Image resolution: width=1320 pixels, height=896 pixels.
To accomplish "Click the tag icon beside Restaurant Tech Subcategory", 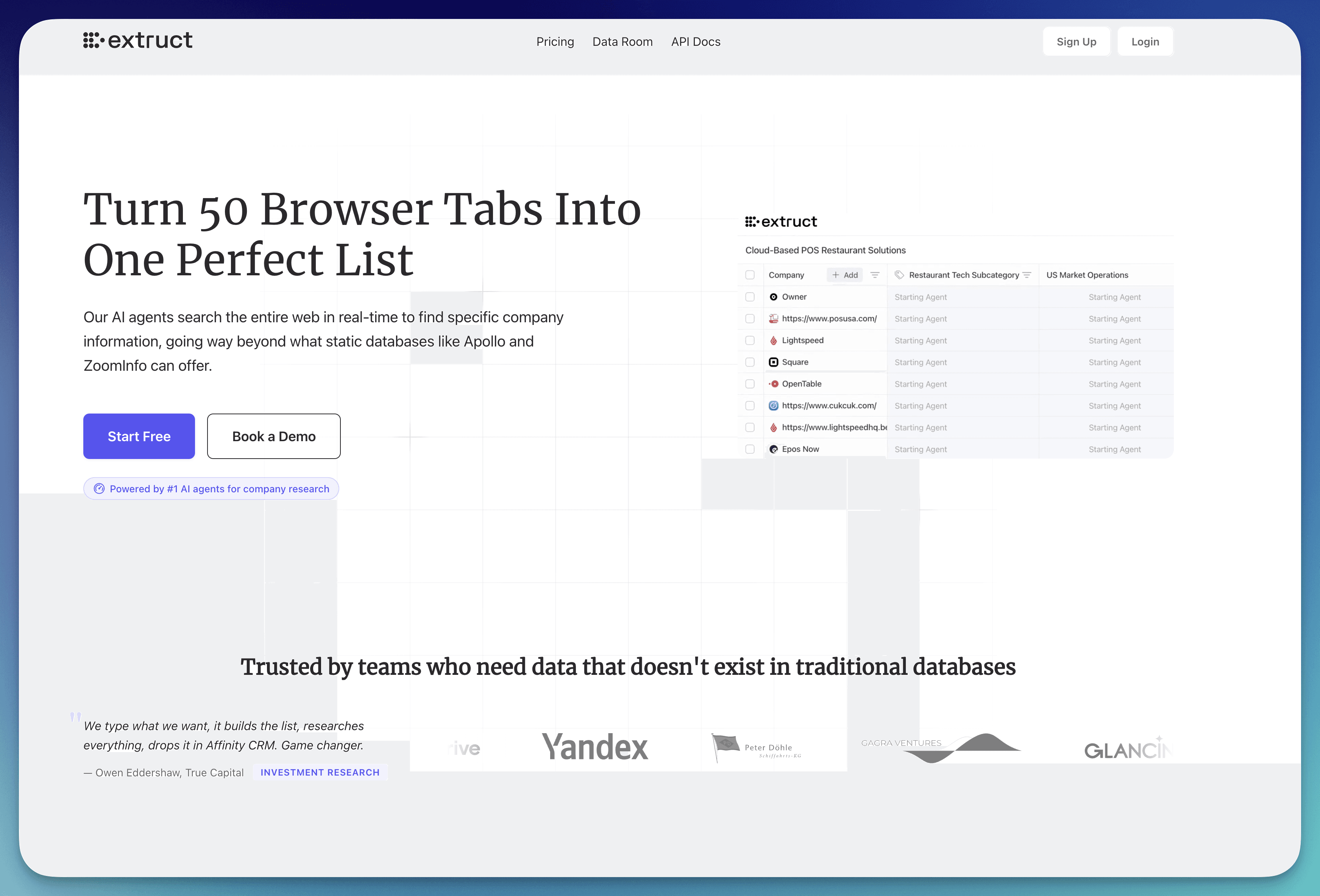I will pyautogui.click(x=899, y=275).
